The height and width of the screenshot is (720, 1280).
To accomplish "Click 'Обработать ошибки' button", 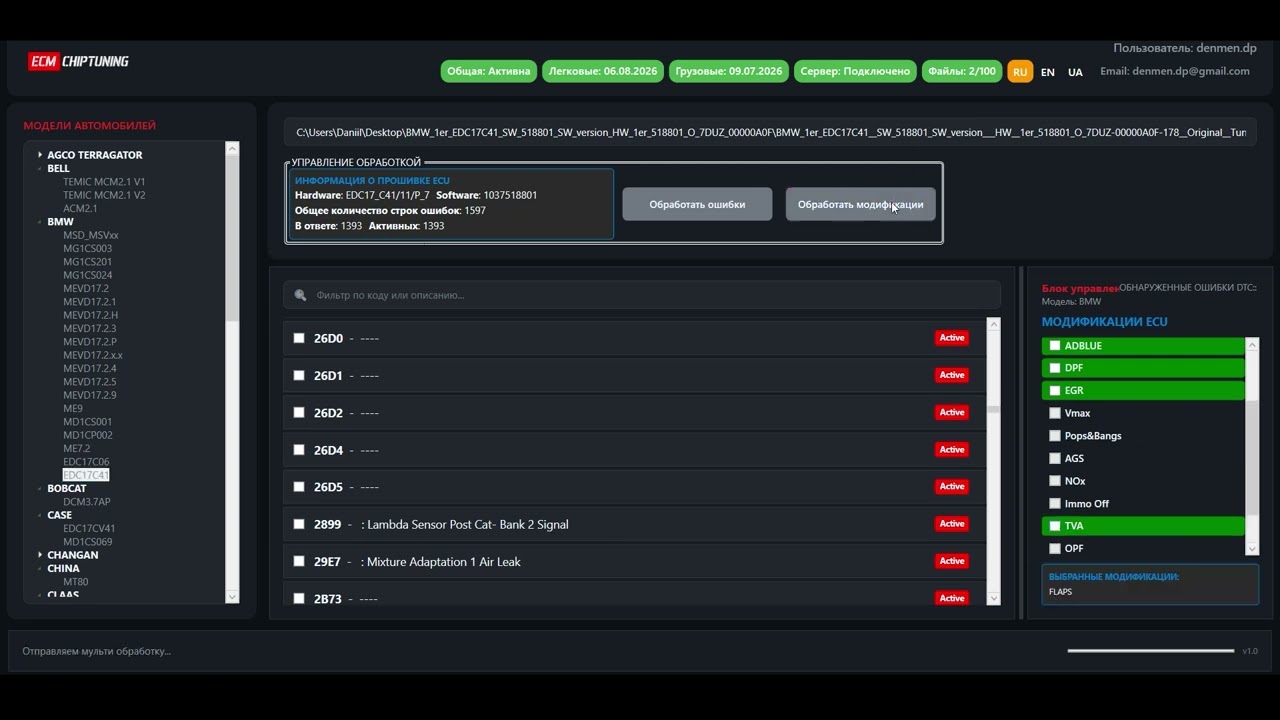I will point(697,204).
